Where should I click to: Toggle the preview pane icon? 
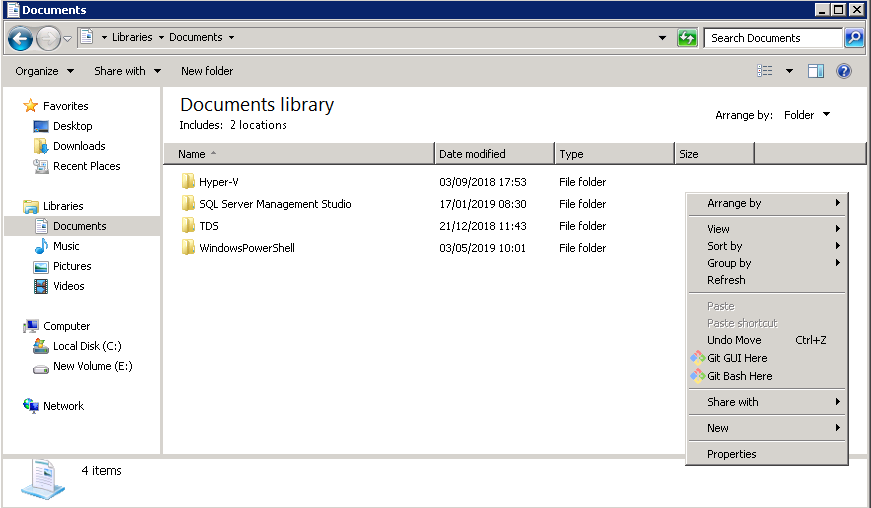click(x=815, y=71)
